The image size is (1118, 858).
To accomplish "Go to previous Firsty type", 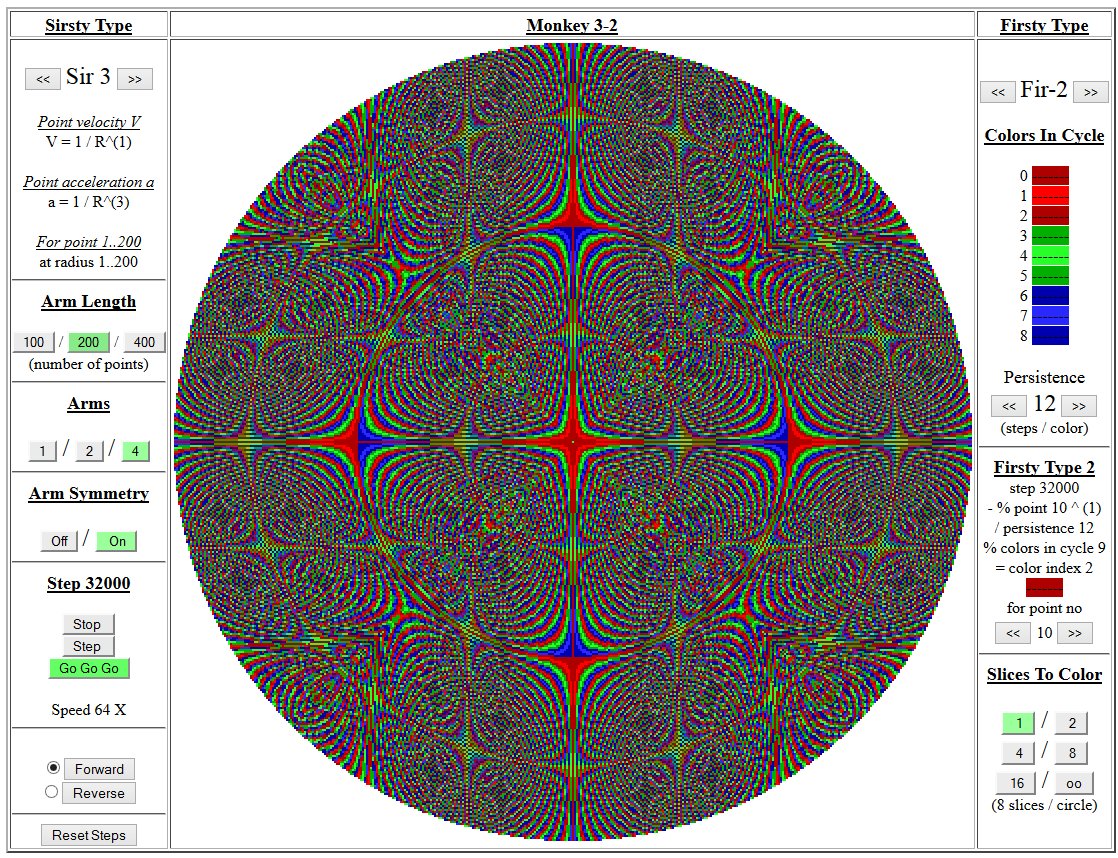I will pos(998,92).
